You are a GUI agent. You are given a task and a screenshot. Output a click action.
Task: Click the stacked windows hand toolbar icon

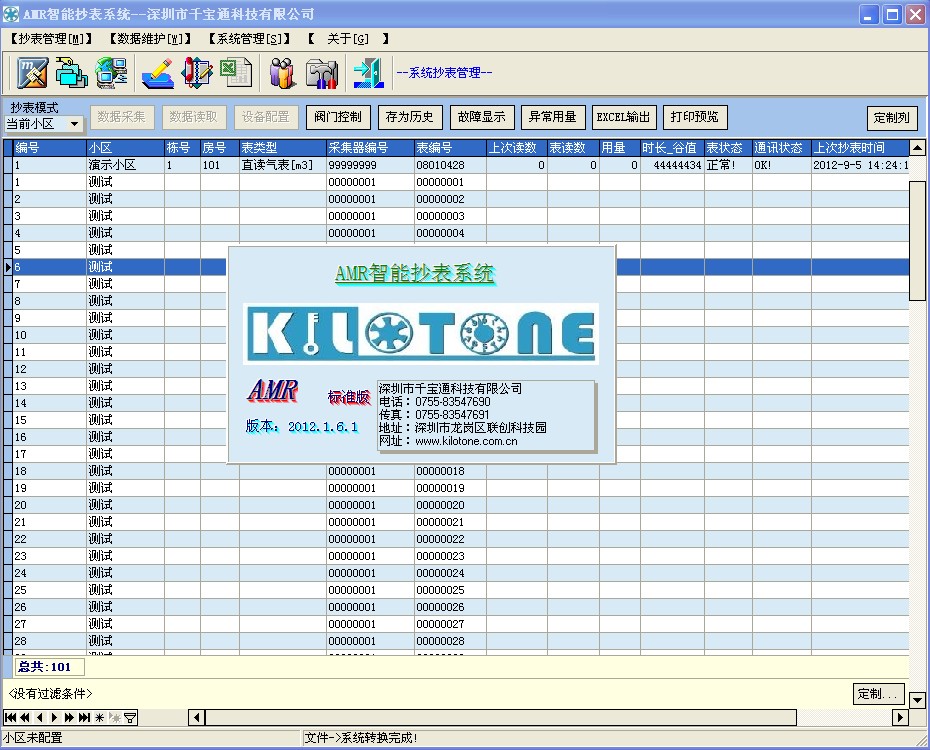pos(72,73)
